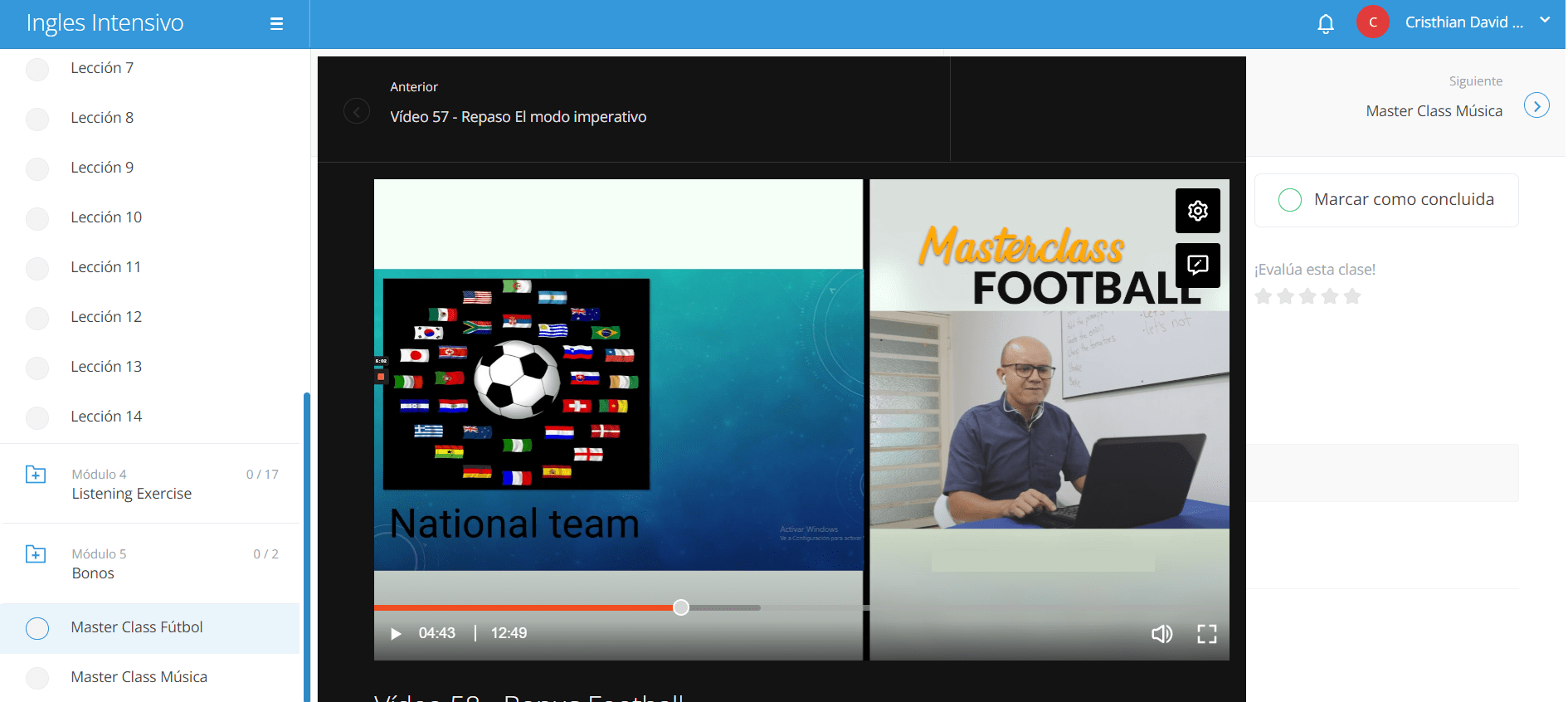Open Lección 12 in sidebar
The width and height of the screenshot is (1568, 702).
[x=106, y=317]
